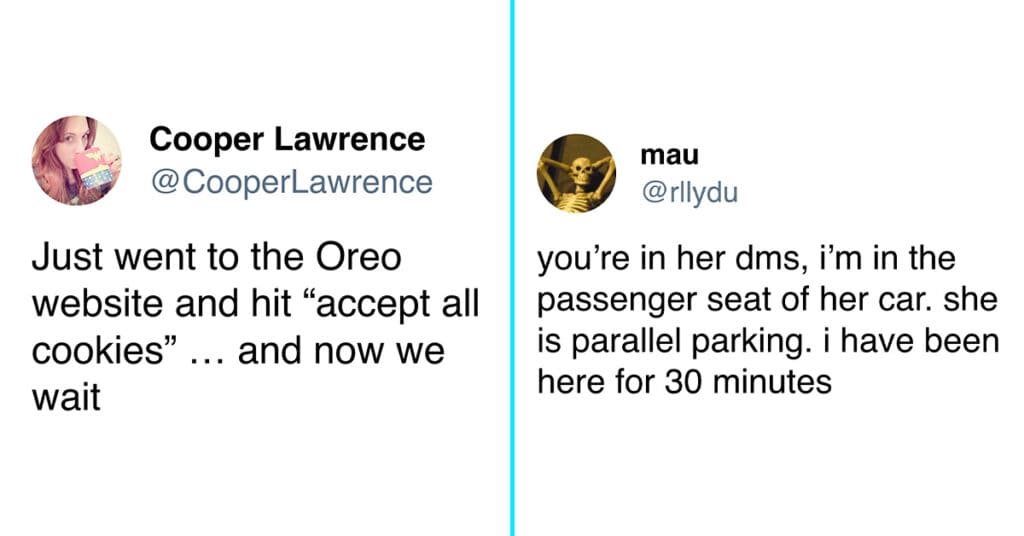
Task: Click the opening words Just went
Action: pyautogui.click(x=115, y=257)
